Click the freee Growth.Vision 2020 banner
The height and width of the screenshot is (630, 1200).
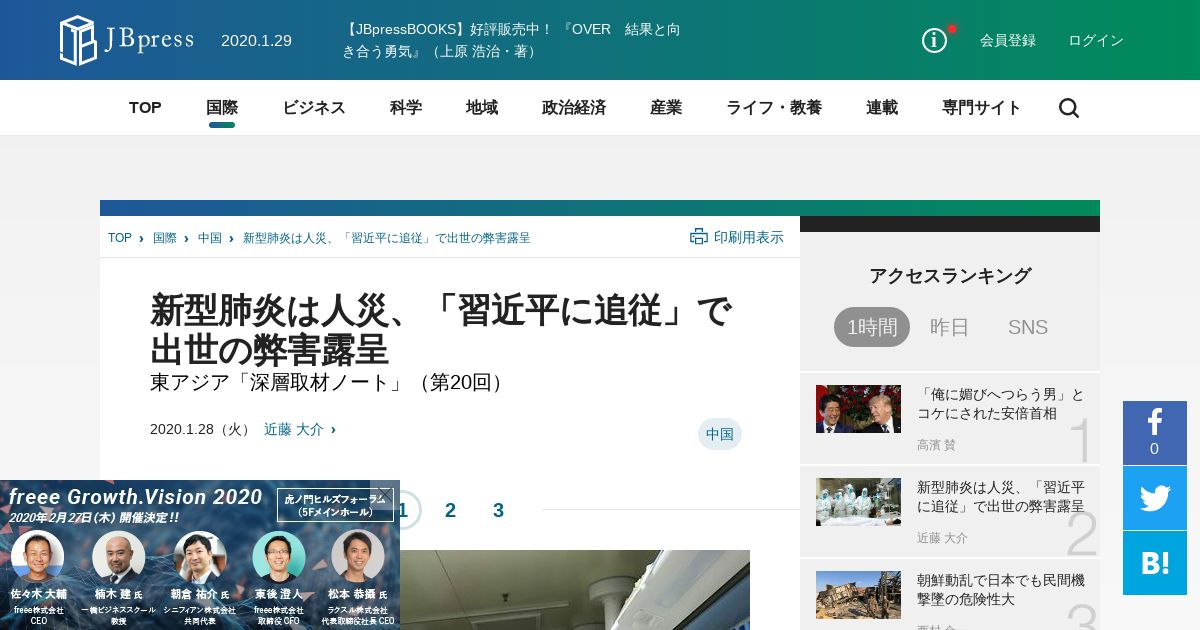(x=200, y=555)
